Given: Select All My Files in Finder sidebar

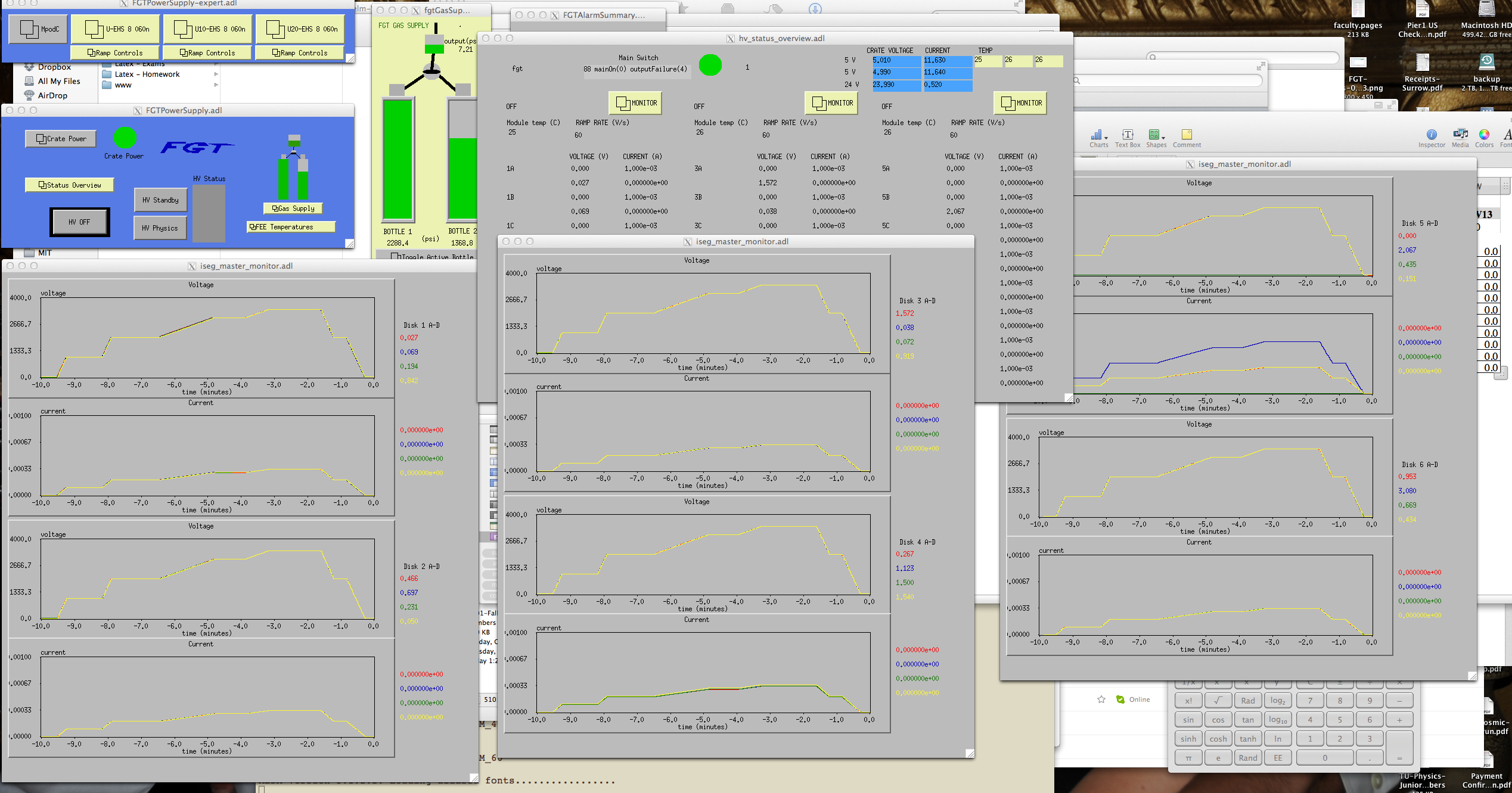Looking at the screenshot, I should click(58, 82).
